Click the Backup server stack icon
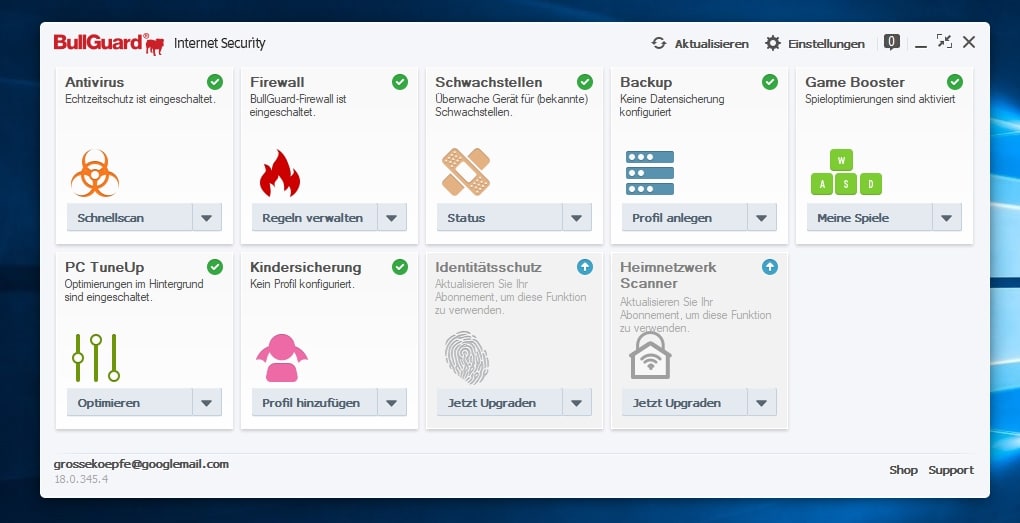The width and height of the screenshot is (1020, 523). 650,173
